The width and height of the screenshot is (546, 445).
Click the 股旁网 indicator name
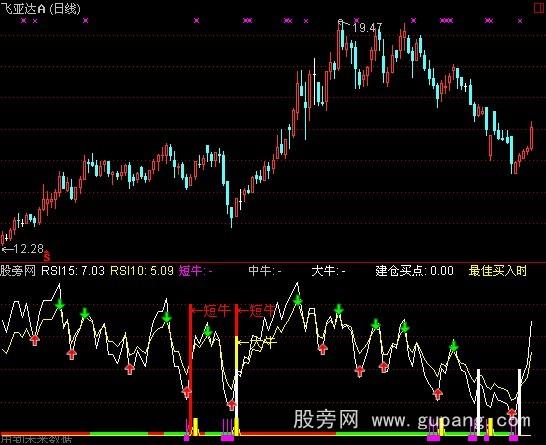pos(18,271)
